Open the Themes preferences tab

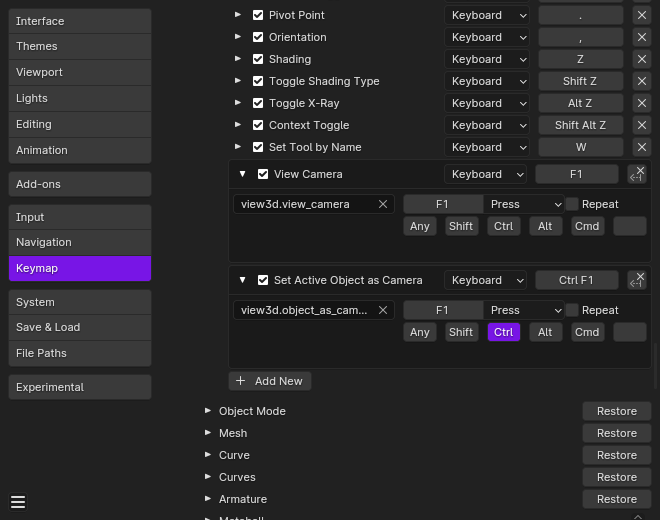point(80,46)
